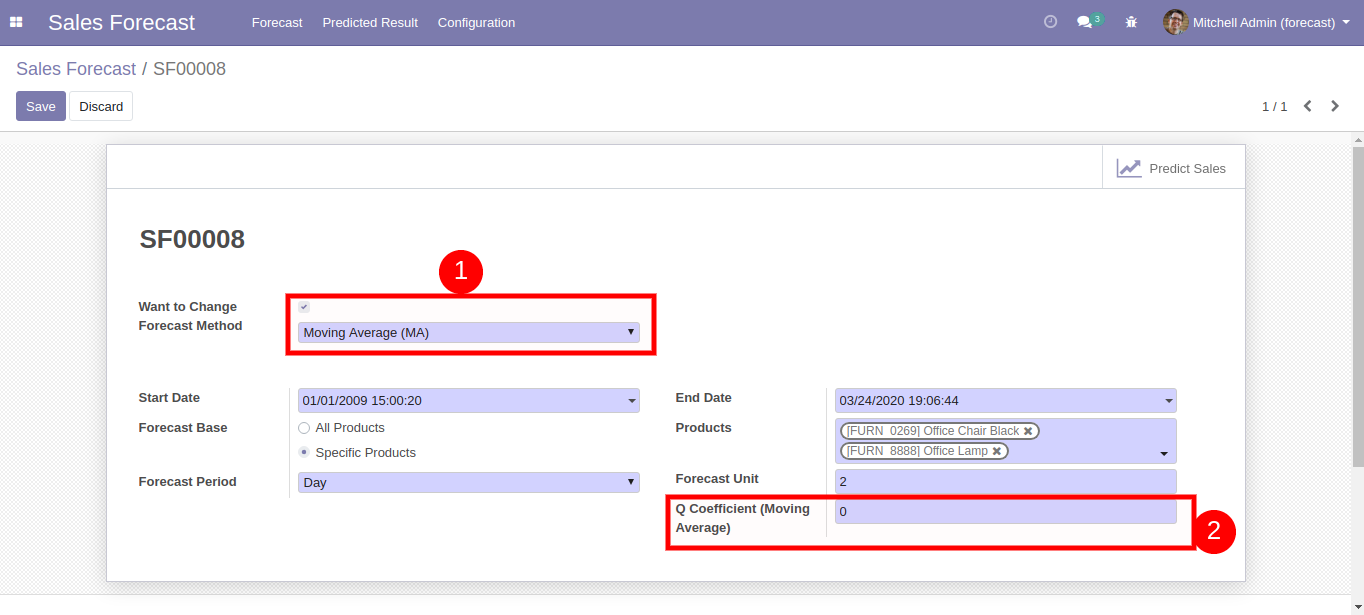Open the conversations chat icon

pos(1084,22)
